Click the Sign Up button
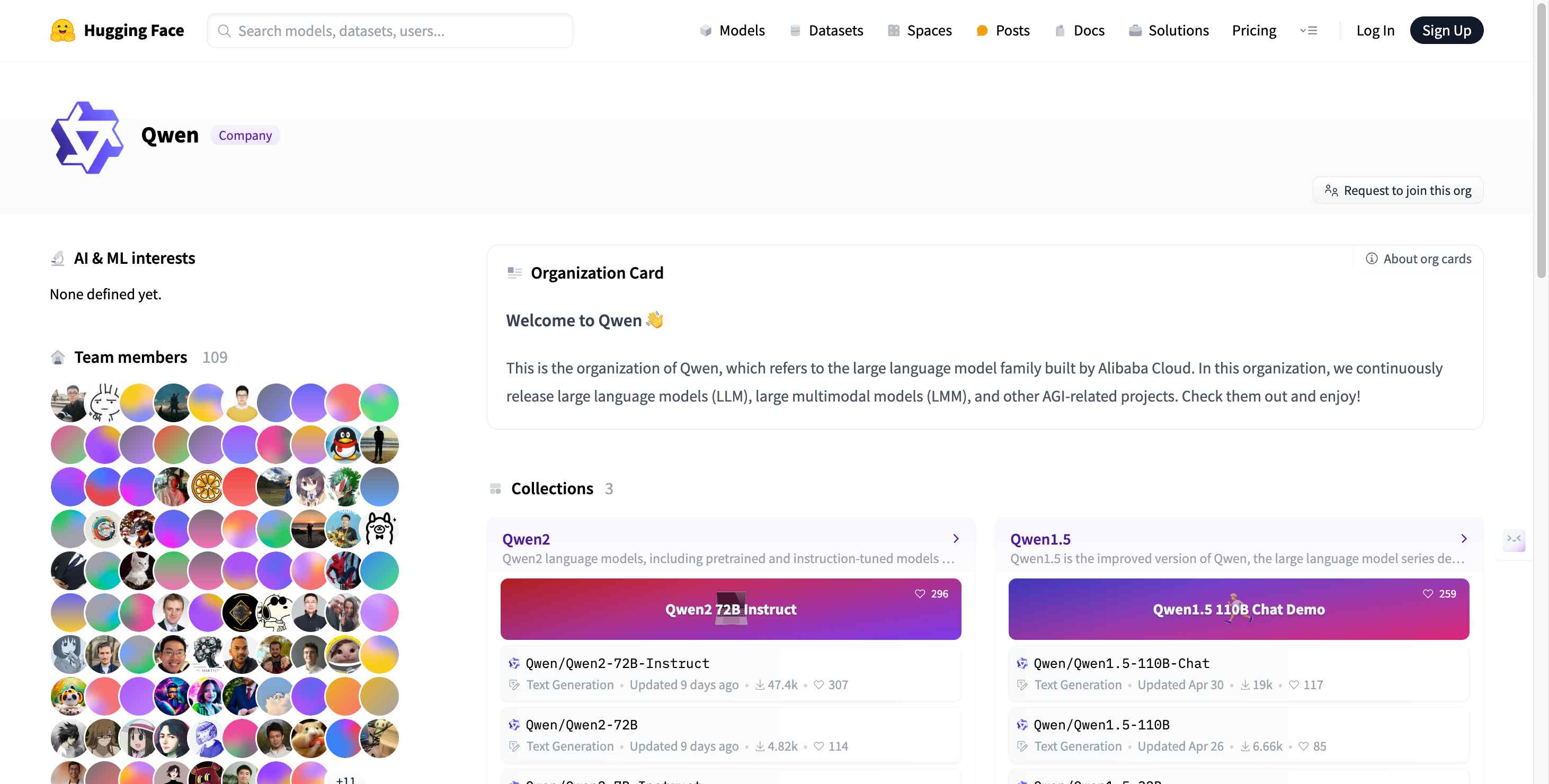Screen dimensions: 1549x784 pyautogui.click(x=1446, y=31)
